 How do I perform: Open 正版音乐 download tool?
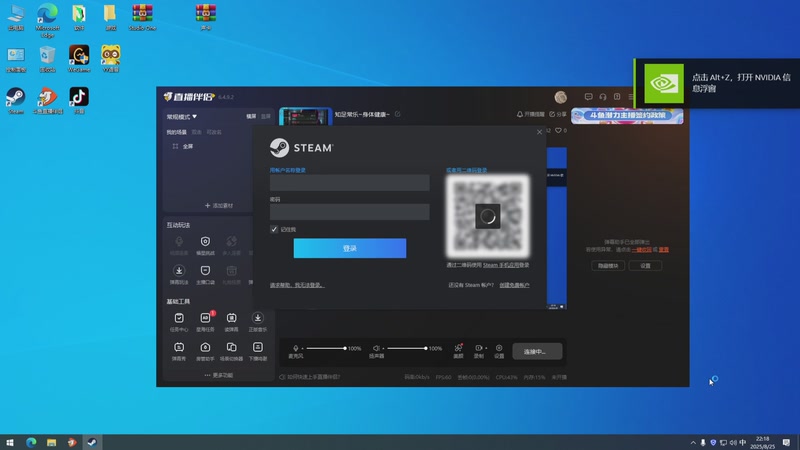pyautogui.click(x=258, y=322)
